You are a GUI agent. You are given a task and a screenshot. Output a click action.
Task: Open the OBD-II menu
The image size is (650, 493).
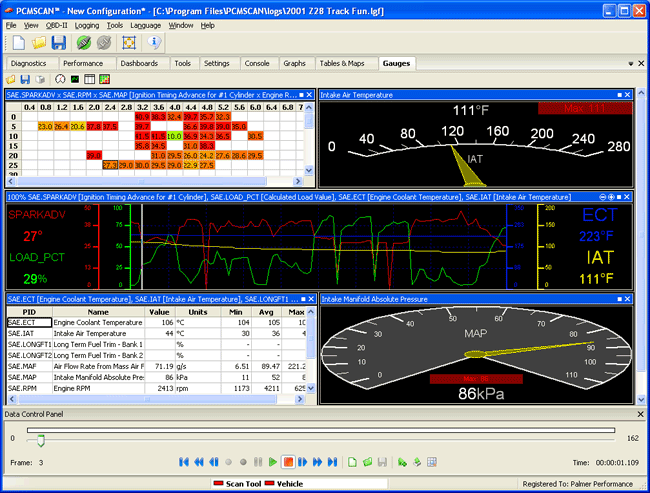tap(56, 25)
